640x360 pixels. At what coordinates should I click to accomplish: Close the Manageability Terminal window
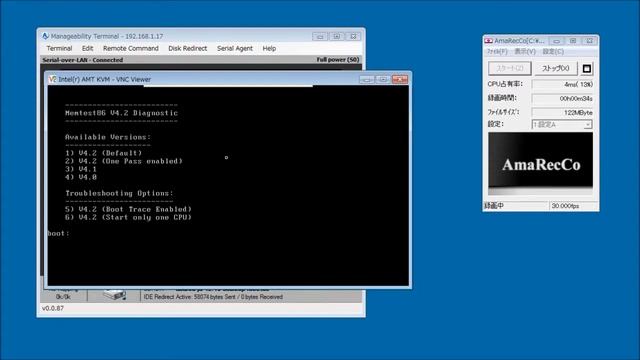(x=353, y=36)
